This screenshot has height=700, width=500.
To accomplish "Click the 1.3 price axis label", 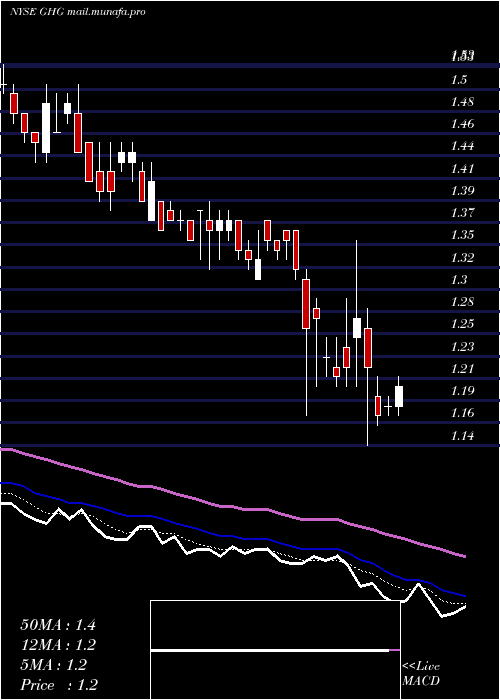I will tap(459, 279).
